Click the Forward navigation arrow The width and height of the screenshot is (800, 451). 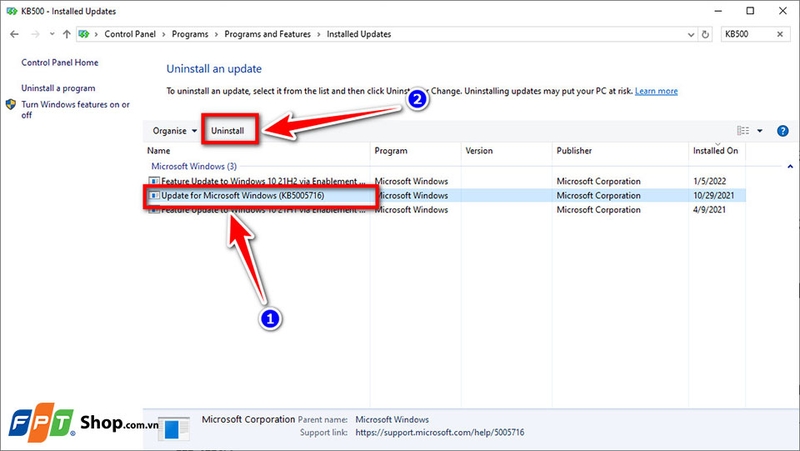pyautogui.click(x=35, y=34)
